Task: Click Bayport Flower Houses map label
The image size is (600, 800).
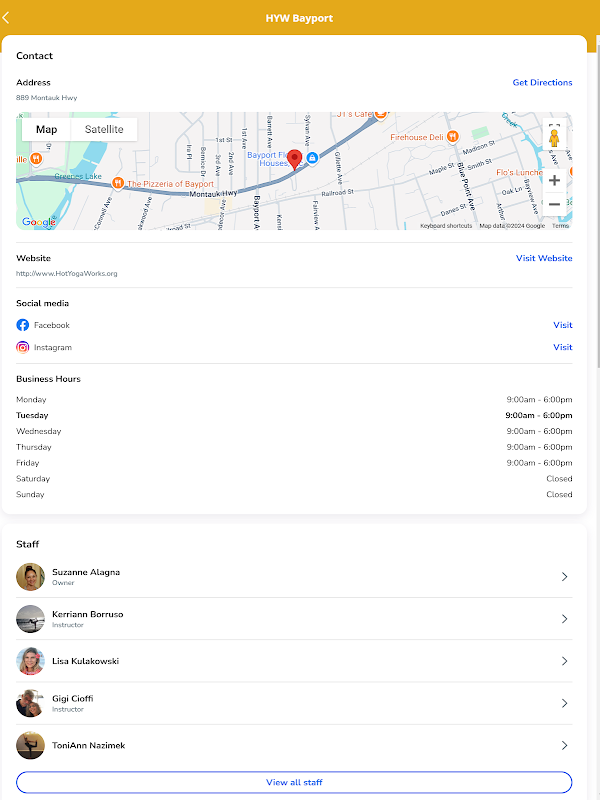Action: click(268, 159)
